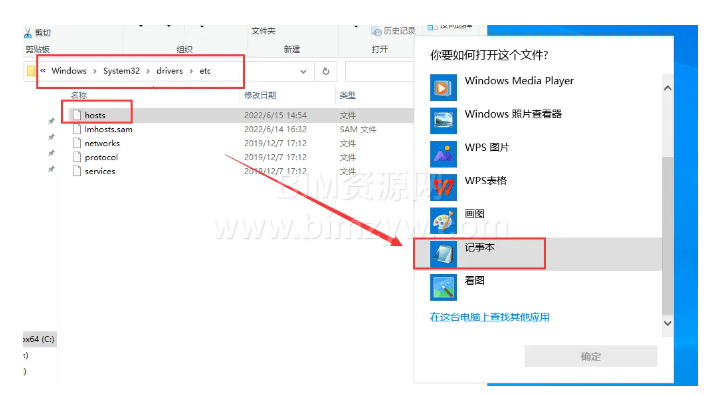
Task: Click etc in the breadcrumb path
Action: click(205, 71)
